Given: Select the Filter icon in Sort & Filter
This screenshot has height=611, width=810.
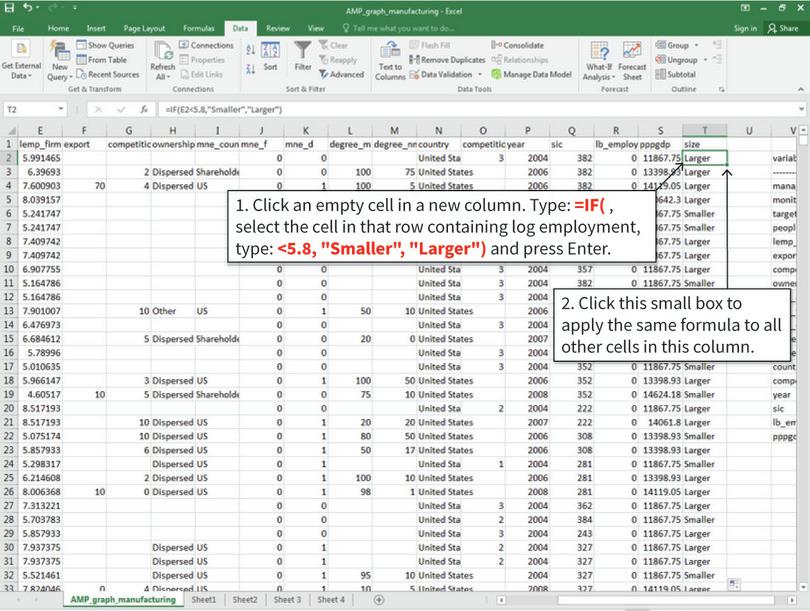Looking at the screenshot, I should click(301, 58).
